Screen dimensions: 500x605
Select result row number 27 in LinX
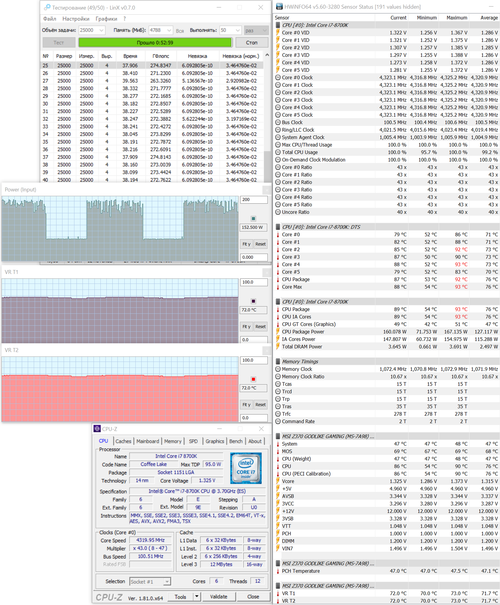coord(152,81)
